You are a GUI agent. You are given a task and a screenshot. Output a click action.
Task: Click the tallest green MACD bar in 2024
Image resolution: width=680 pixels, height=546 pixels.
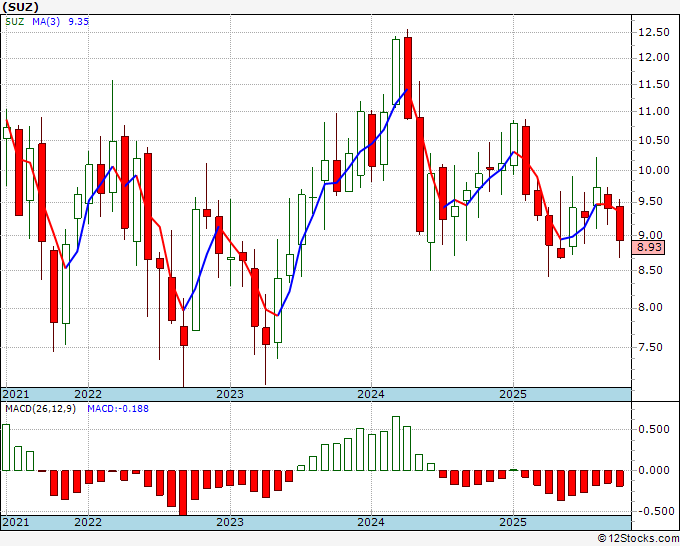[396, 443]
